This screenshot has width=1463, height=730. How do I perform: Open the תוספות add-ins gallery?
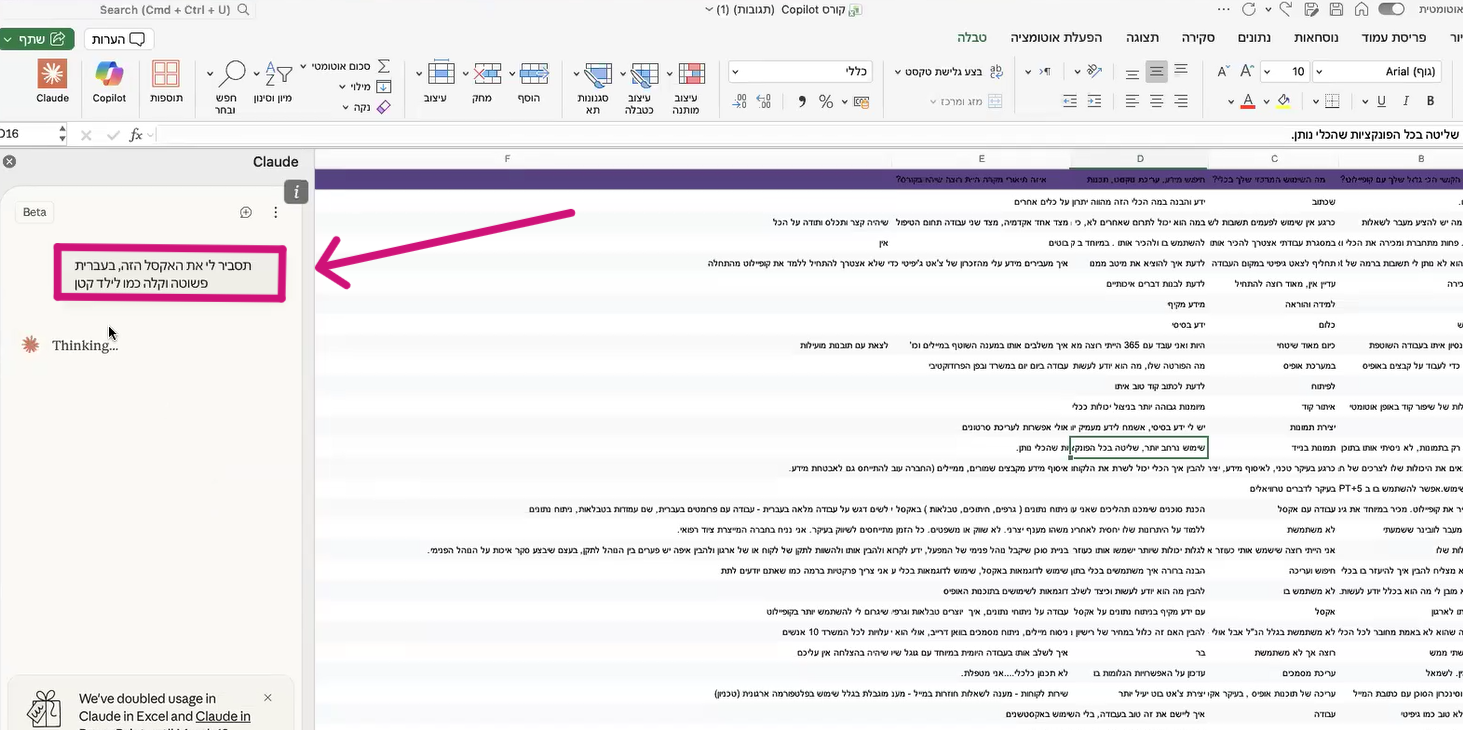pos(166,81)
